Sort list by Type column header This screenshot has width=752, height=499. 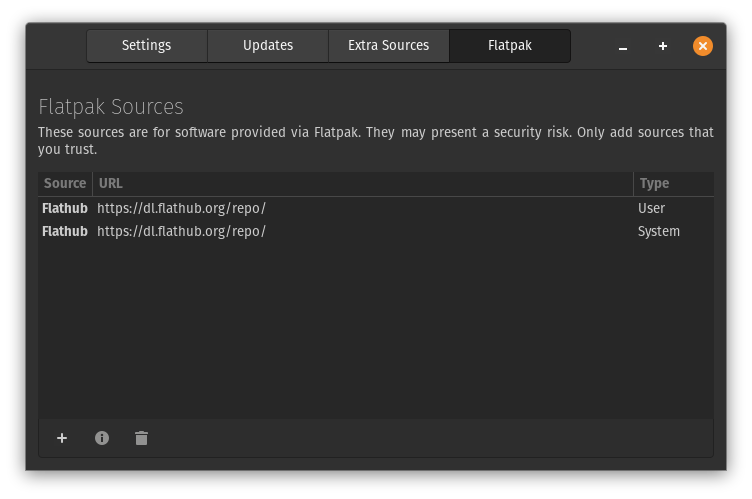click(x=673, y=184)
